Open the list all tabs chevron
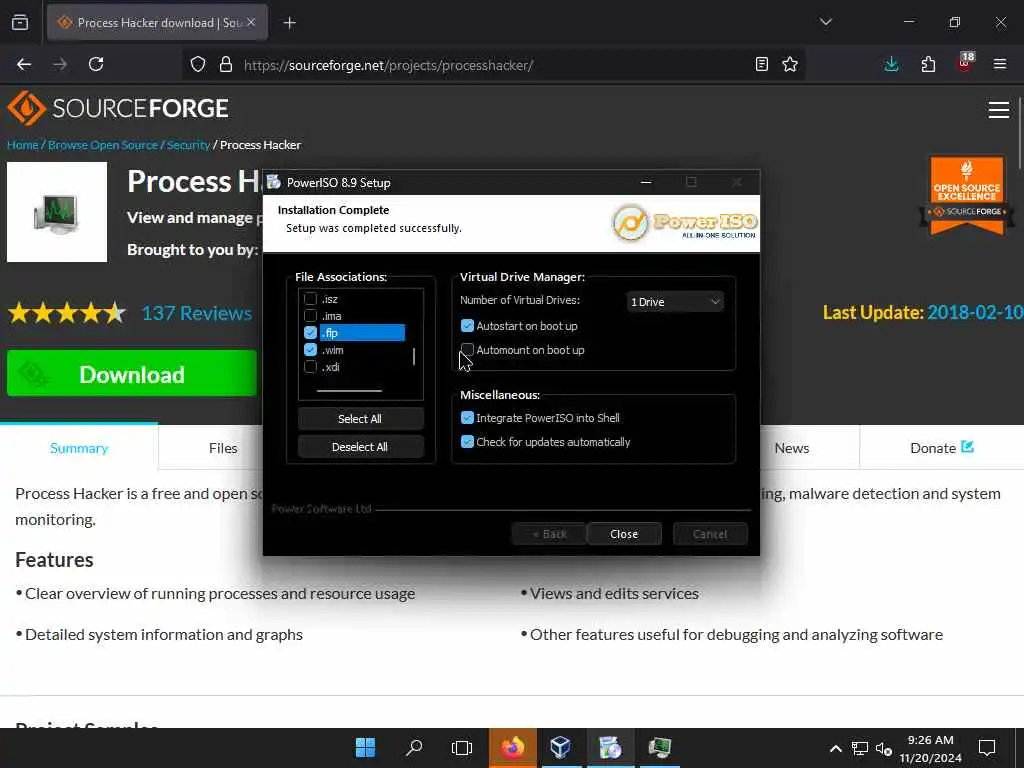This screenshot has height=768, width=1024. [826, 22]
